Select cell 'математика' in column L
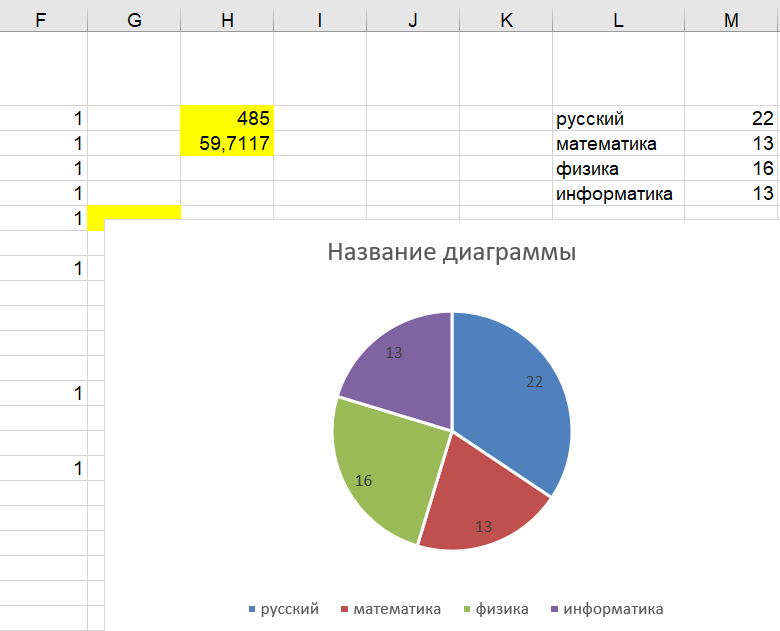The width and height of the screenshot is (780, 631). click(x=618, y=144)
